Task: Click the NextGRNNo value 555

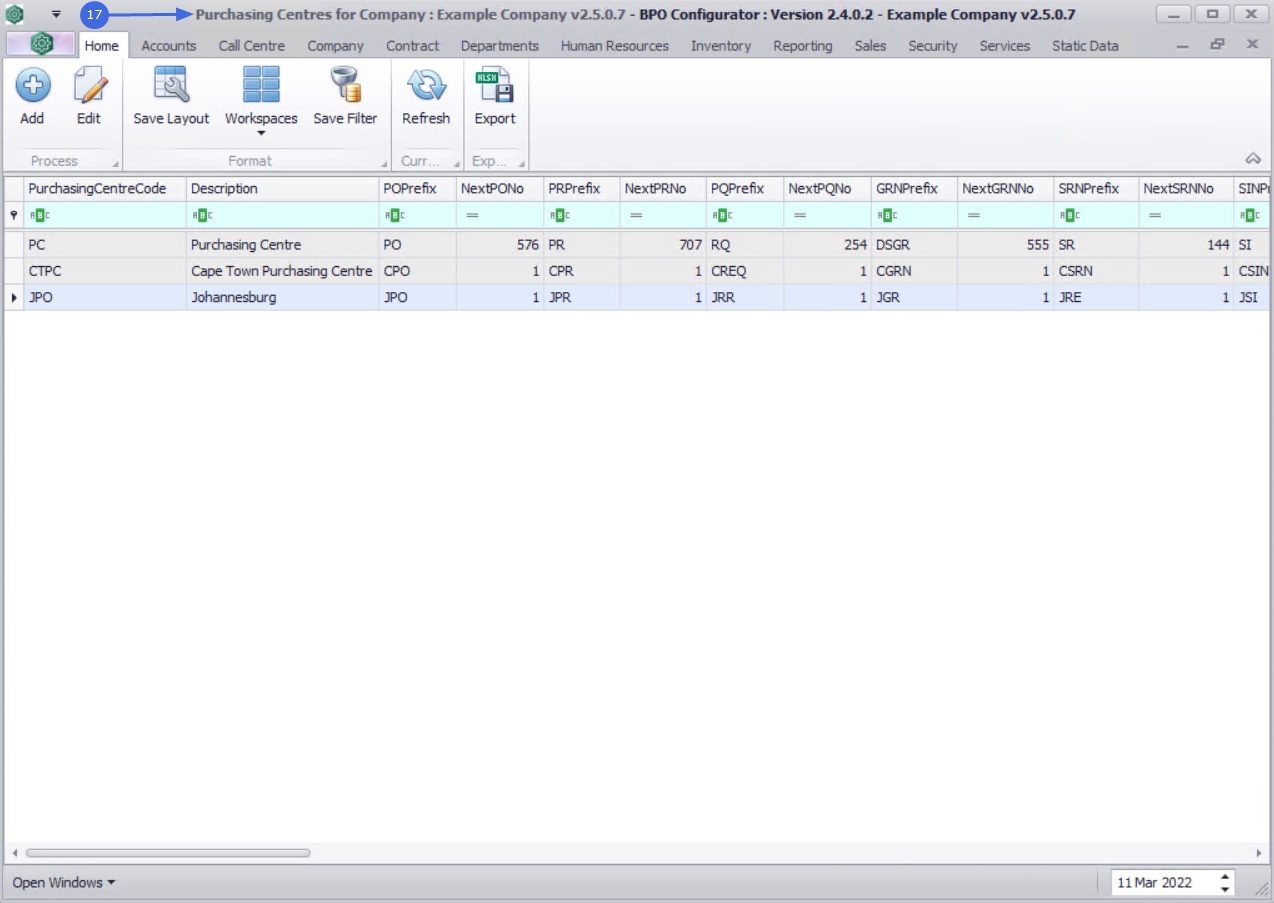Action: coord(1005,245)
